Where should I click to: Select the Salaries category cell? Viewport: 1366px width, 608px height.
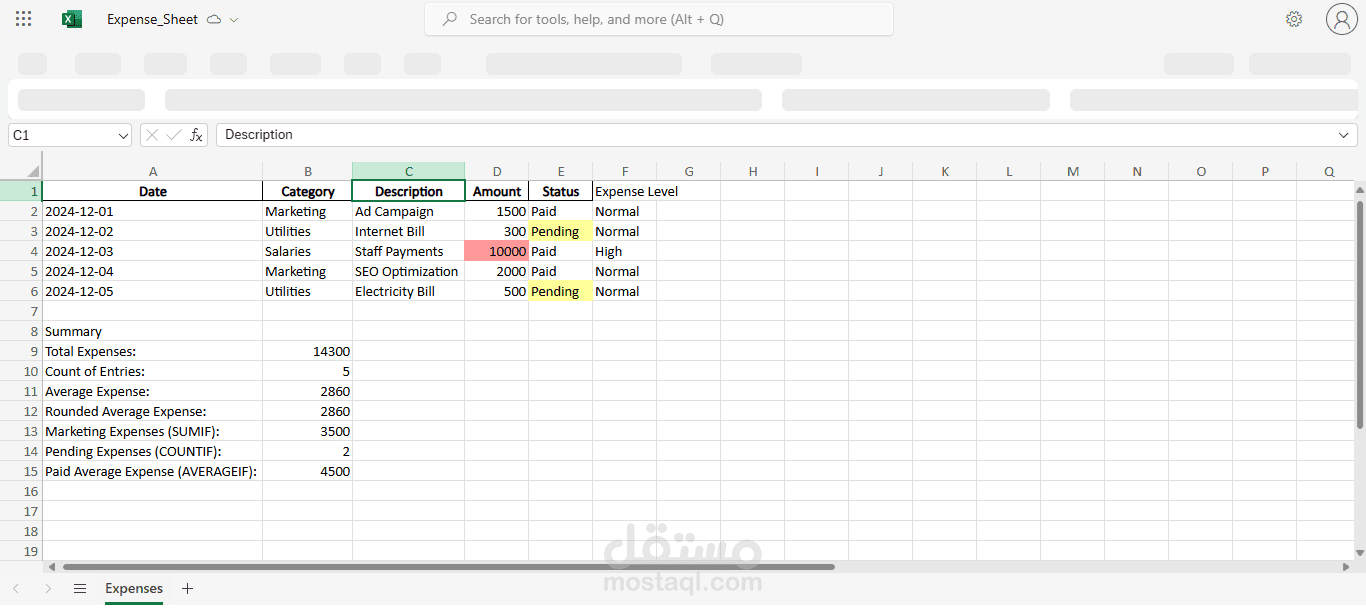pos(307,251)
